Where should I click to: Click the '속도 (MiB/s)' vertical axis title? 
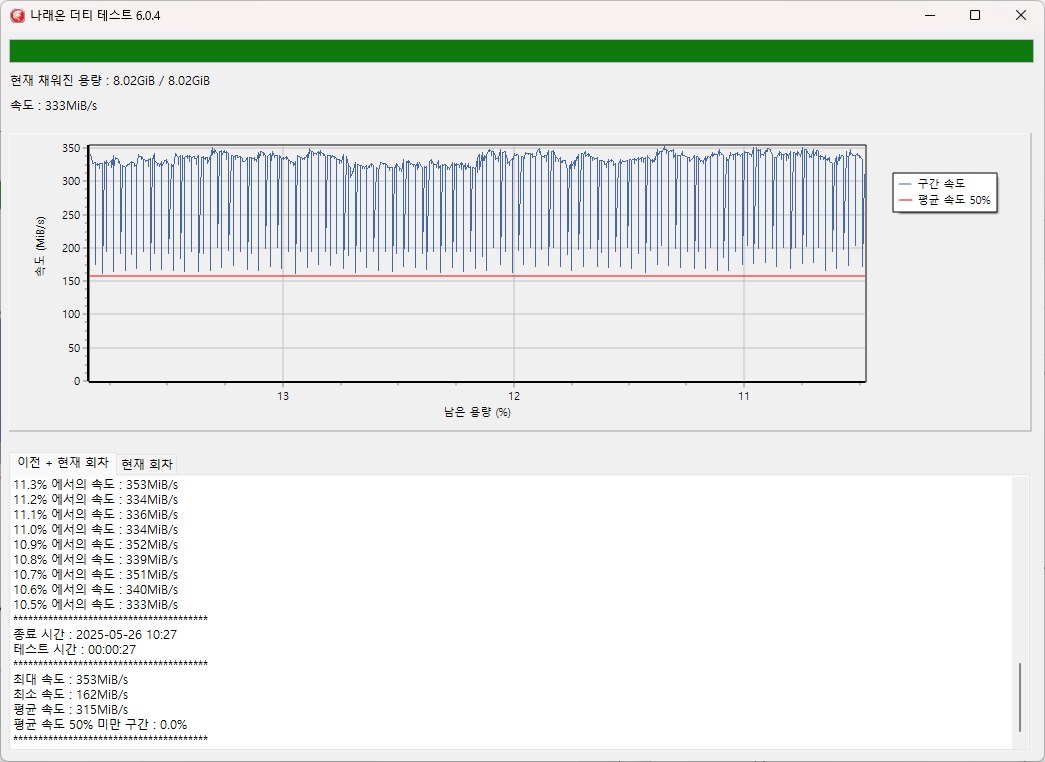[x=41, y=245]
